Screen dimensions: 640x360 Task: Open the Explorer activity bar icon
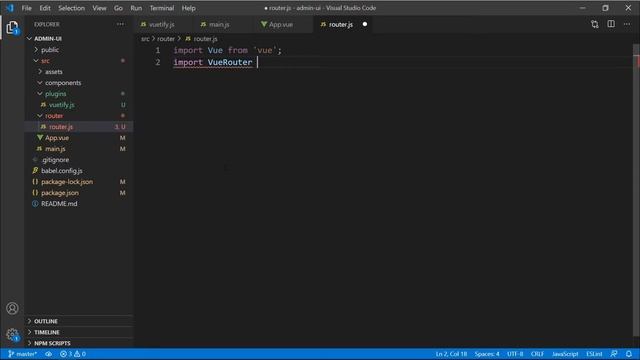coord(12,28)
